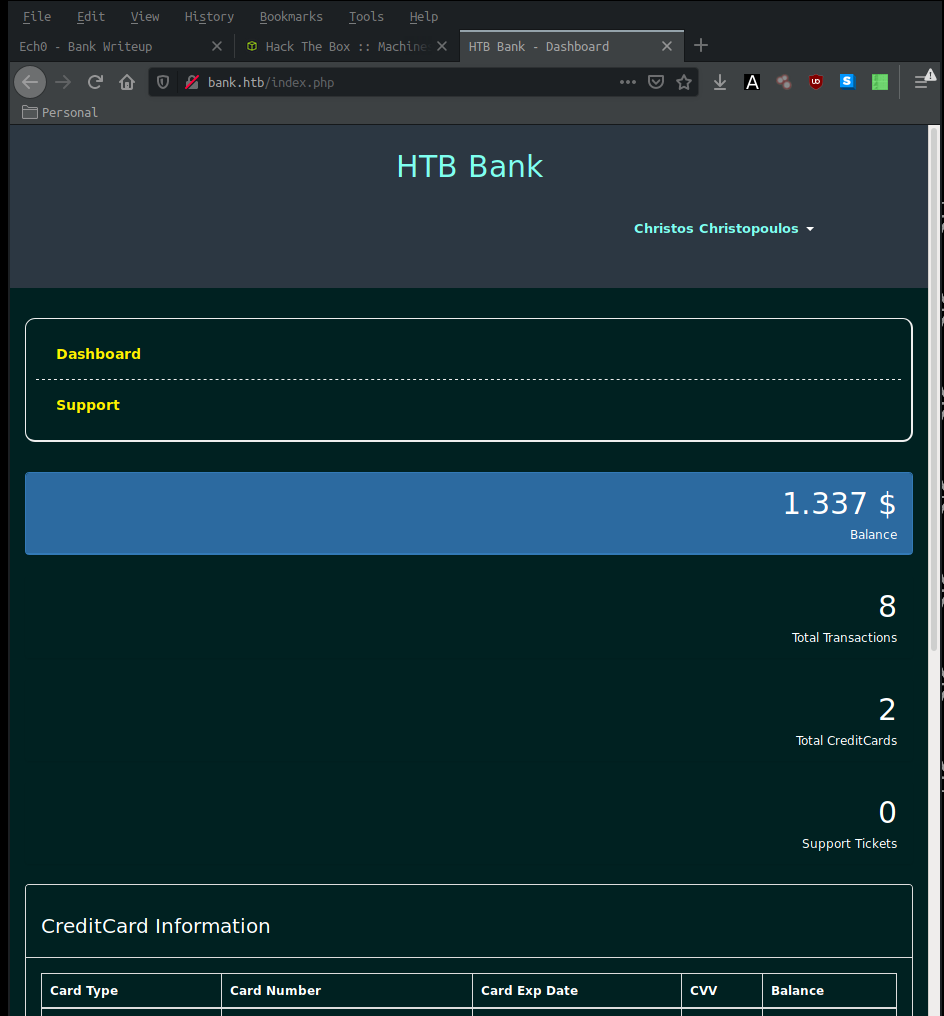Save page to Pocket

coord(656,82)
